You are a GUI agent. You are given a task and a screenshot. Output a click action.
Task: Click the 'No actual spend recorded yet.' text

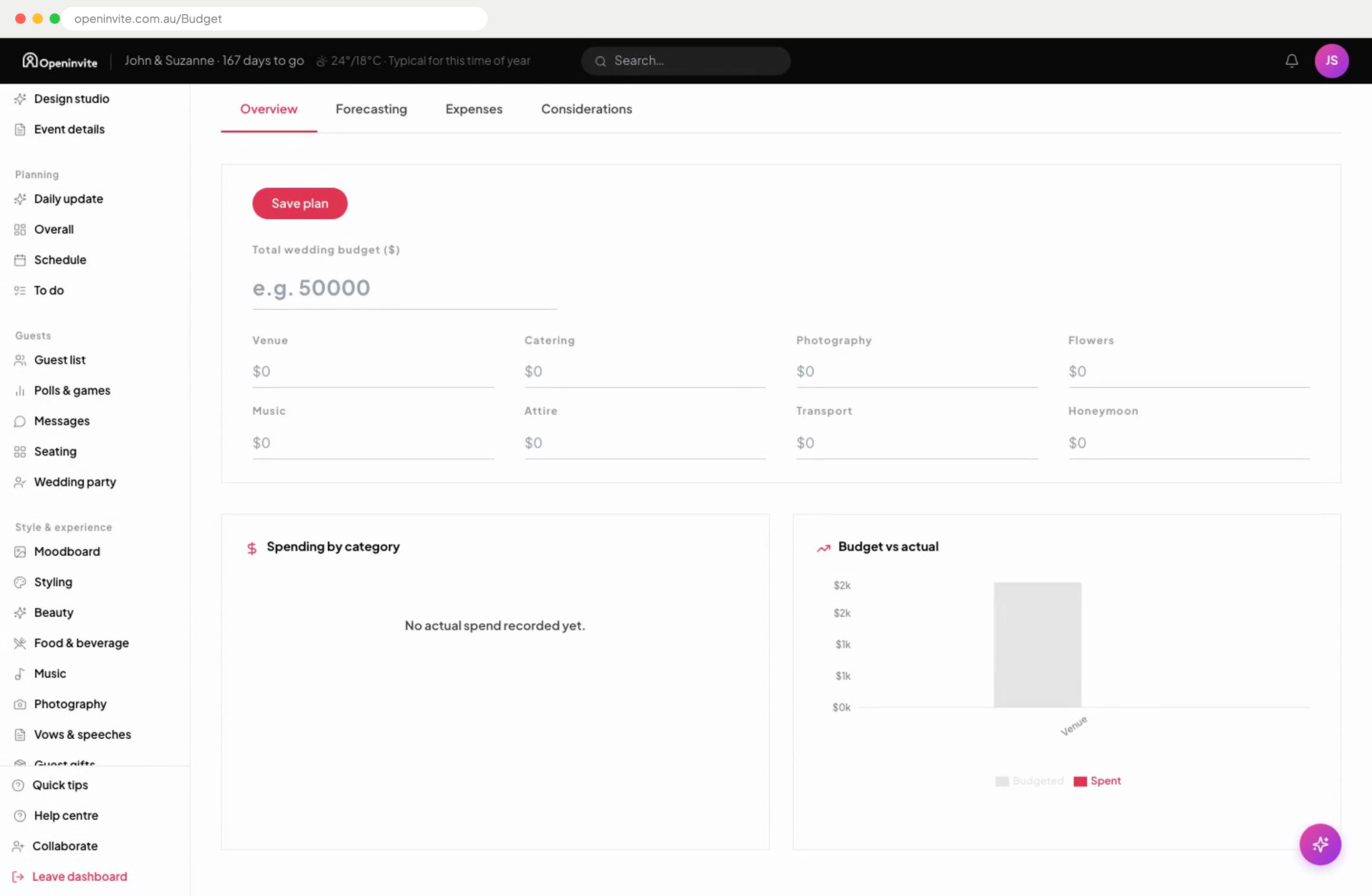click(494, 626)
